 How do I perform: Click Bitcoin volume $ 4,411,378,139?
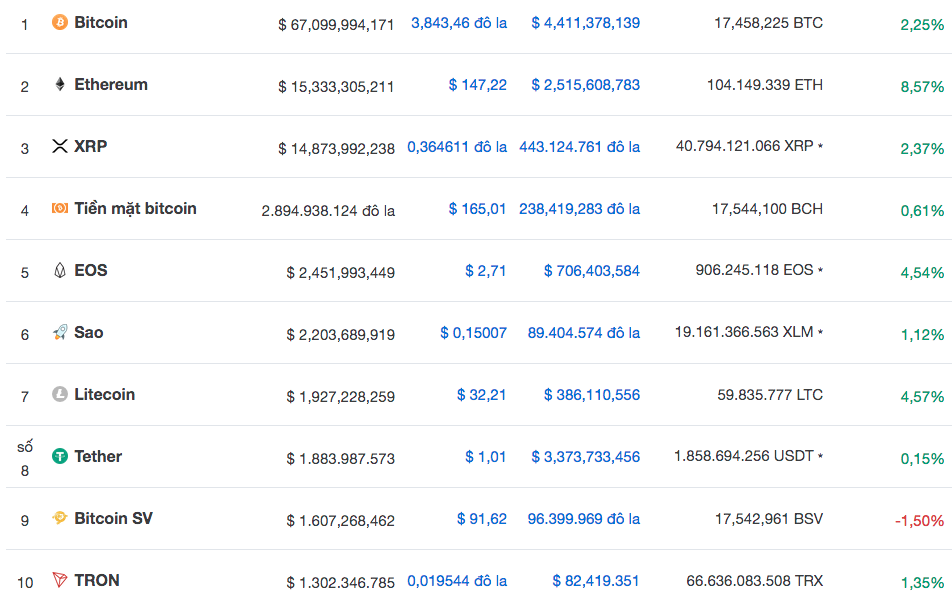coord(586,23)
